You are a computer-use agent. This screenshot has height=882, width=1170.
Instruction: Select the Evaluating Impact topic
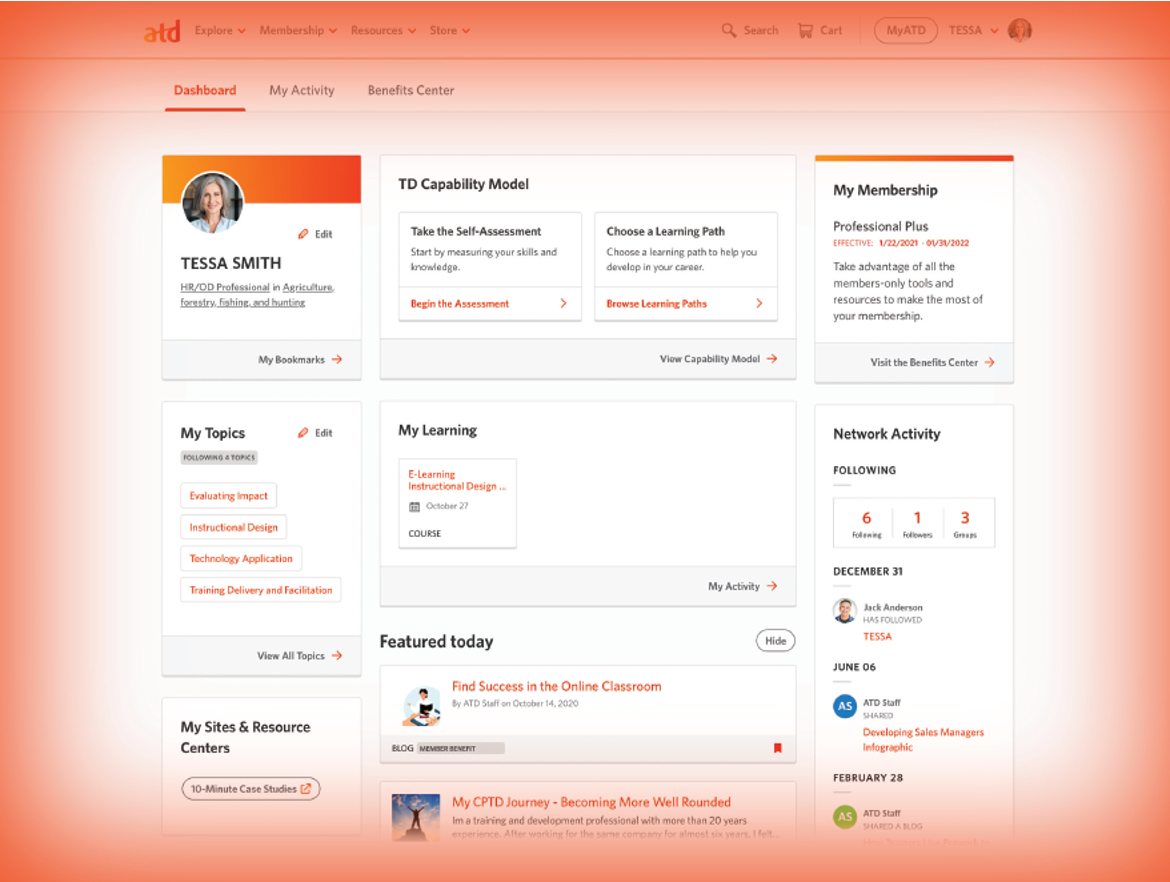pos(228,496)
